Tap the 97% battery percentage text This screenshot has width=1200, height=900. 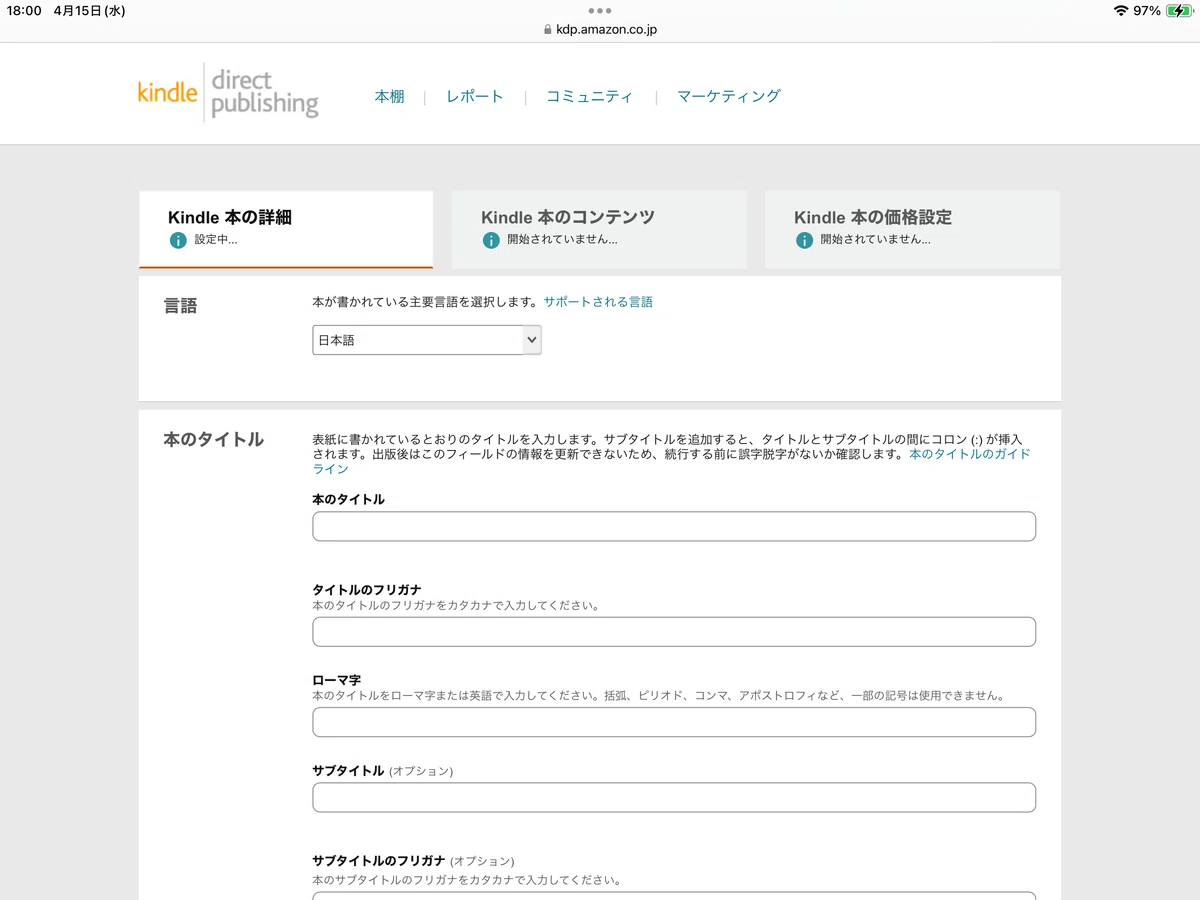tap(1147, 11)
